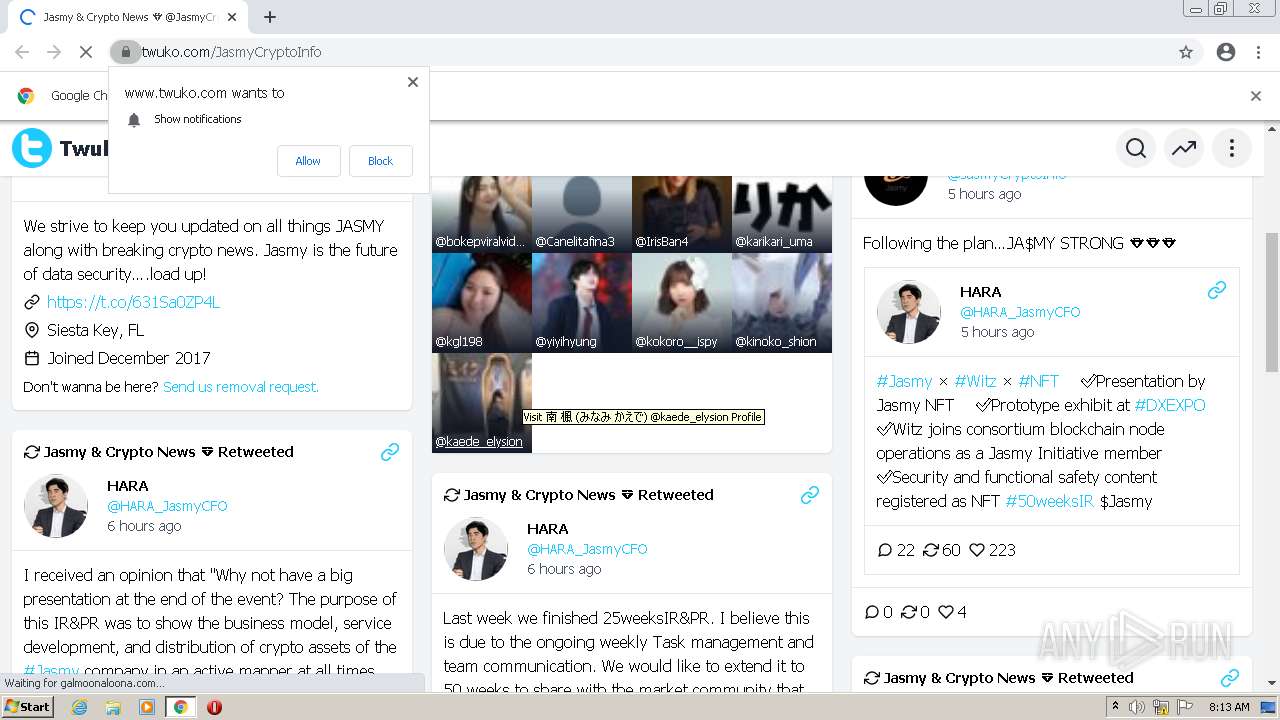Image resolution: width=1280 pixels, height=720 pixels.
Task: Open link icon in quoted HARA tweet
Action: (1217, 291)
